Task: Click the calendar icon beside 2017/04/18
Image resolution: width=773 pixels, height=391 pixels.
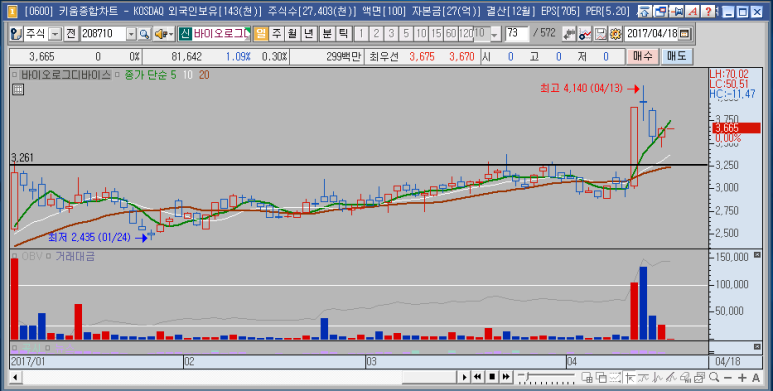Action: click(x=684, y=34)
